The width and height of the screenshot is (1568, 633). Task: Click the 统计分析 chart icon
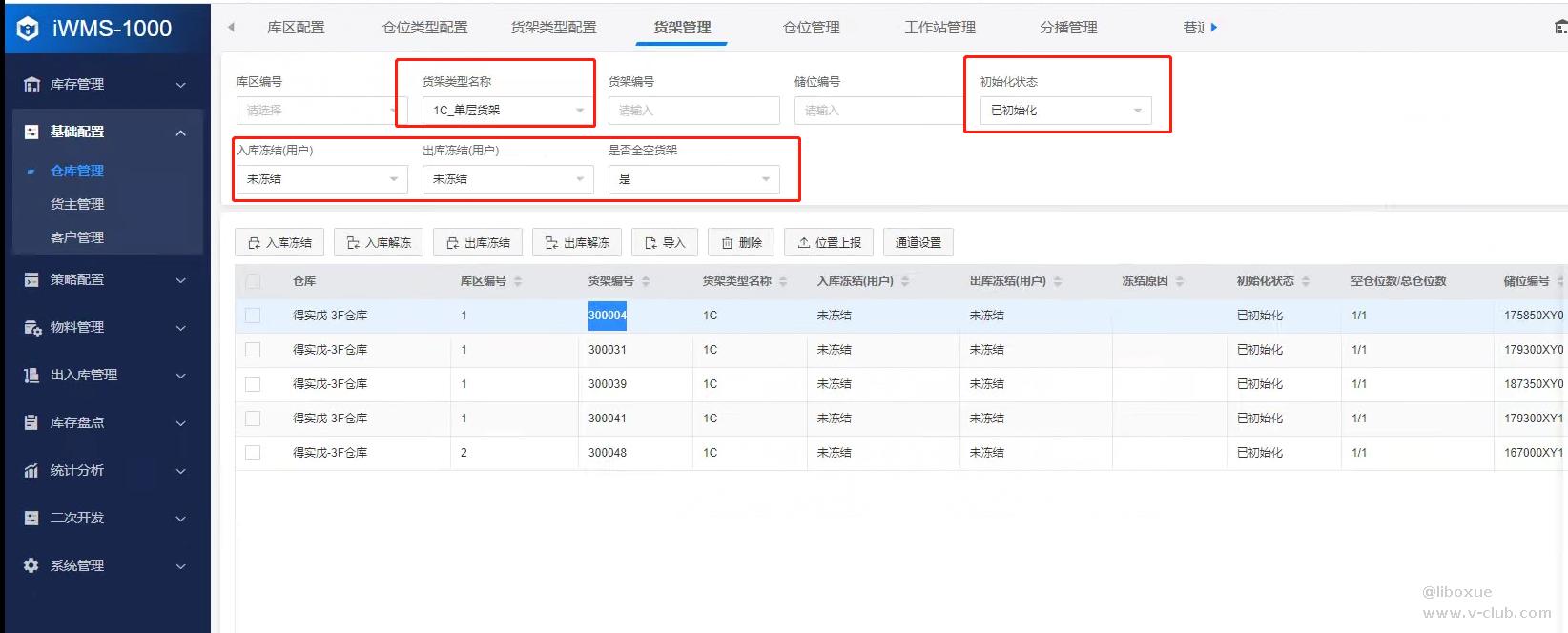[31, 470]
